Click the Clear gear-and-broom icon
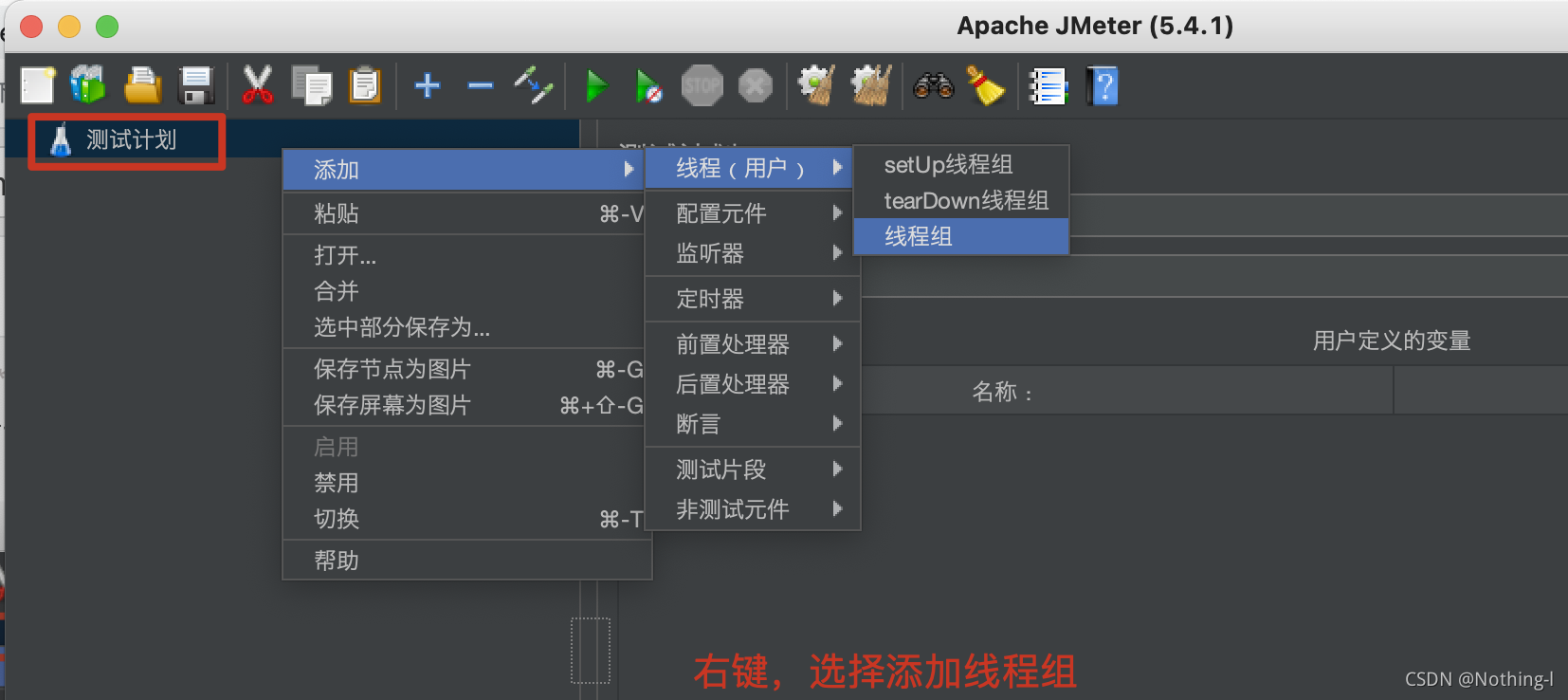This screenshot has height=700, width=1568. pyautogui.click(x=816, y=85)
